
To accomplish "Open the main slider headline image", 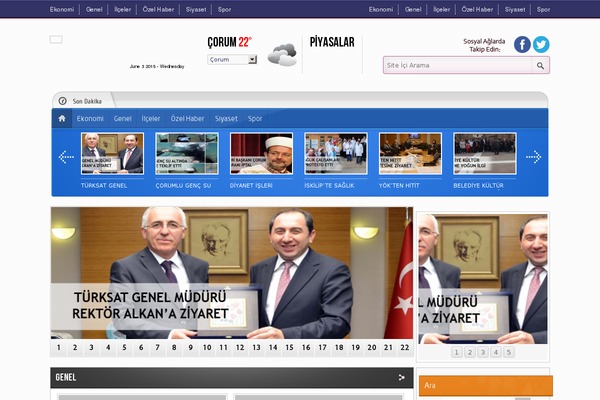I will tap(232, 273).
